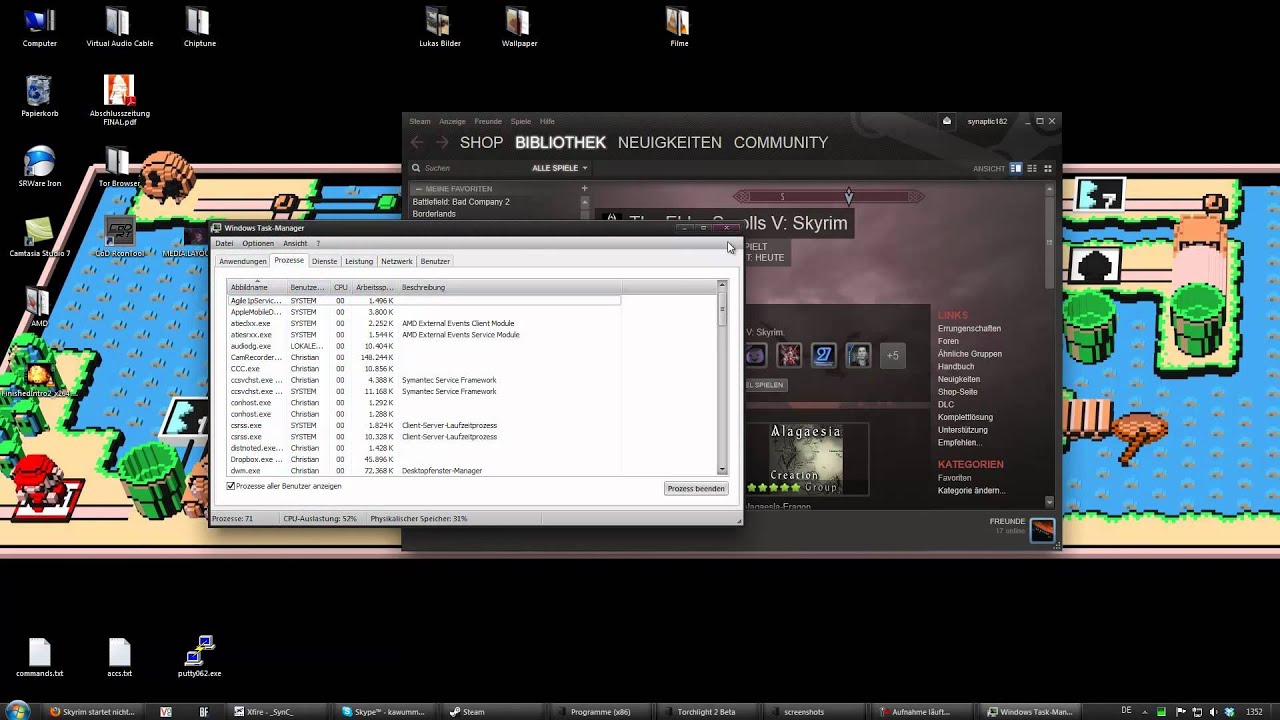Open Datei menu in Task Manager
This screenshot has height=720, width=1280.
224,243
